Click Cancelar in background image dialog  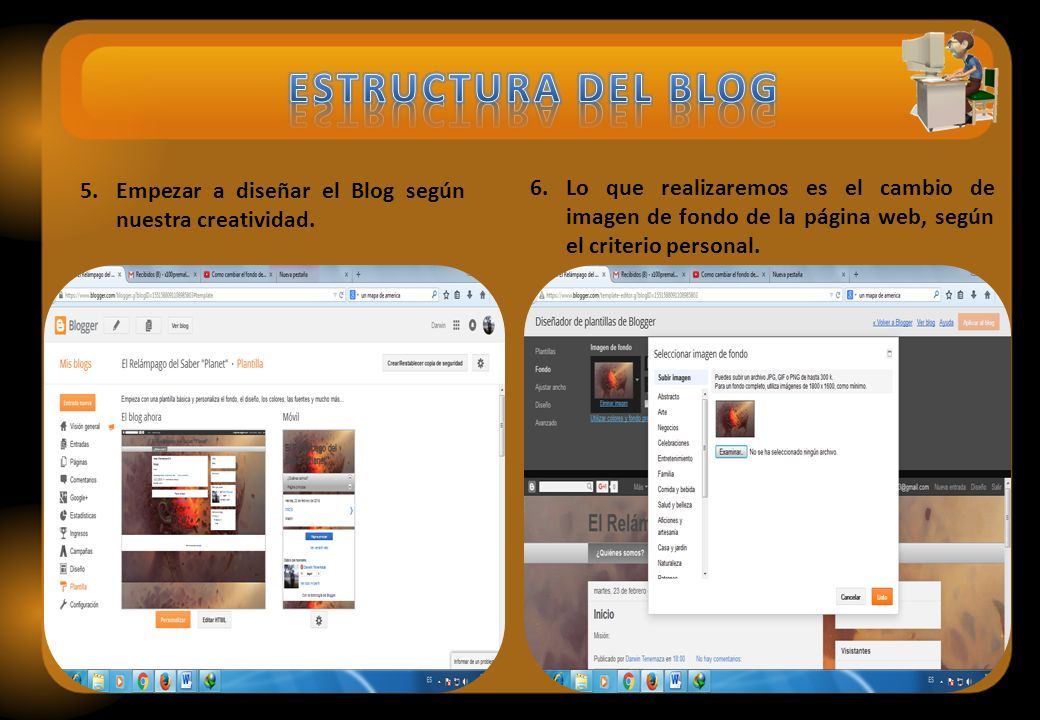850,597
